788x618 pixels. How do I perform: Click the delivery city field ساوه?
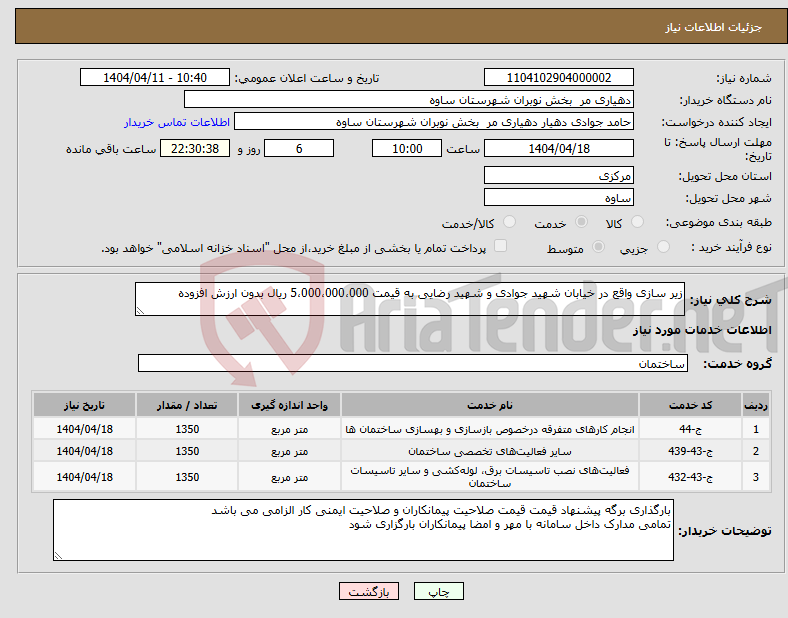[x=559, y=197]
